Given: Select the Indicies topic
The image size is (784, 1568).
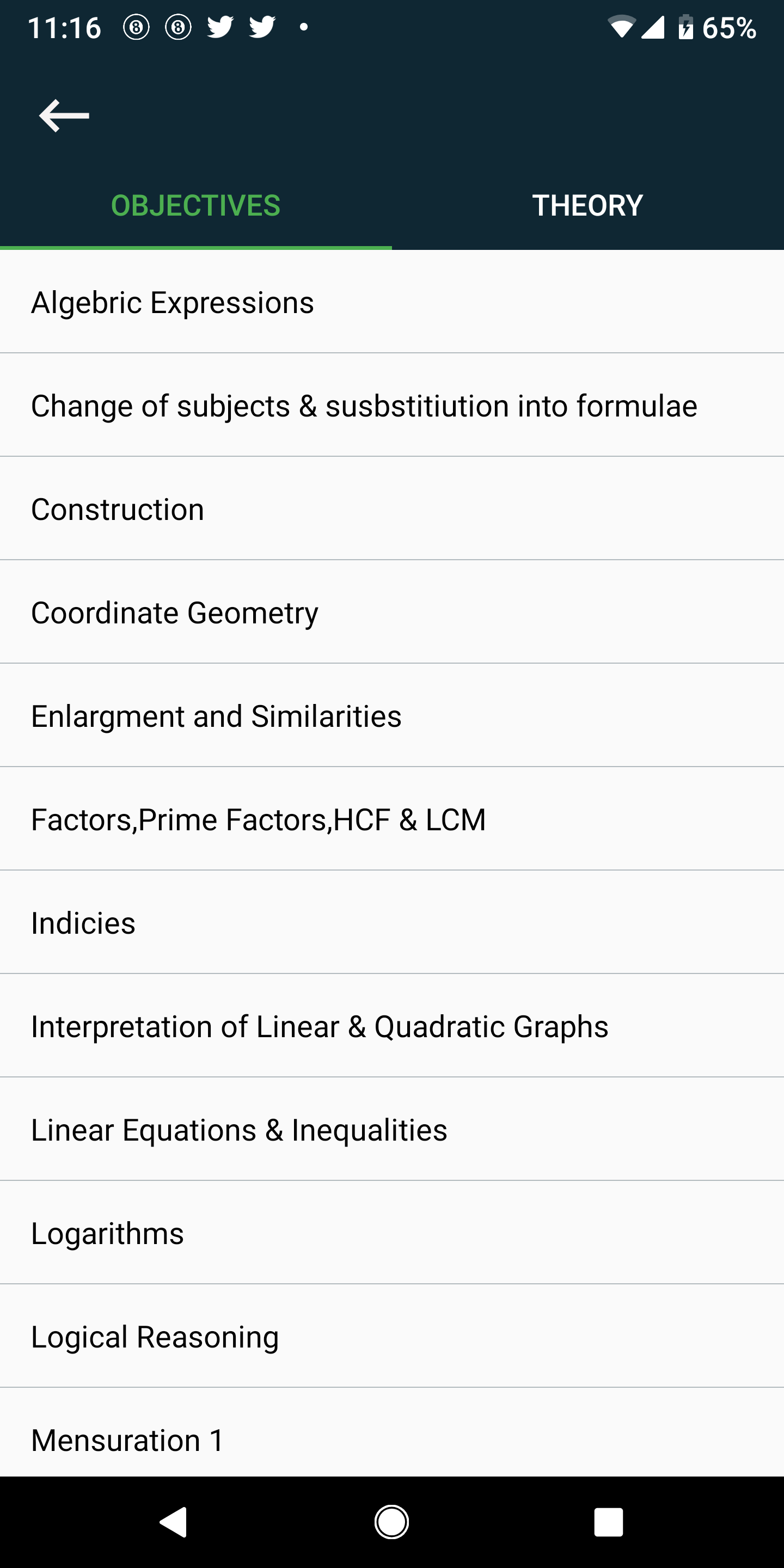Looking at the screenshot, I should 392,923.
